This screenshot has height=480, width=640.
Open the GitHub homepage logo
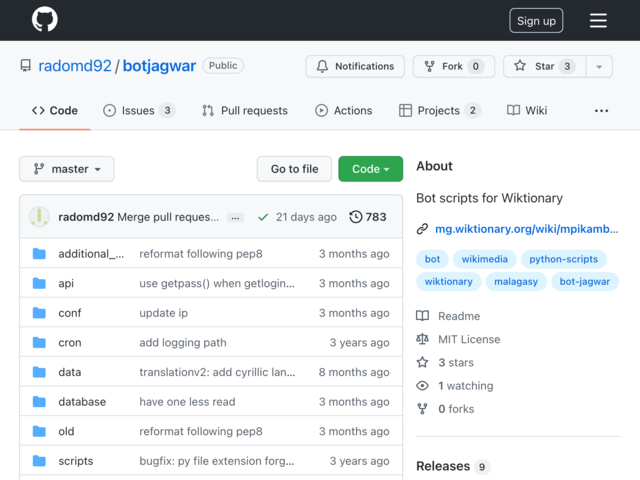pos(44,19)
